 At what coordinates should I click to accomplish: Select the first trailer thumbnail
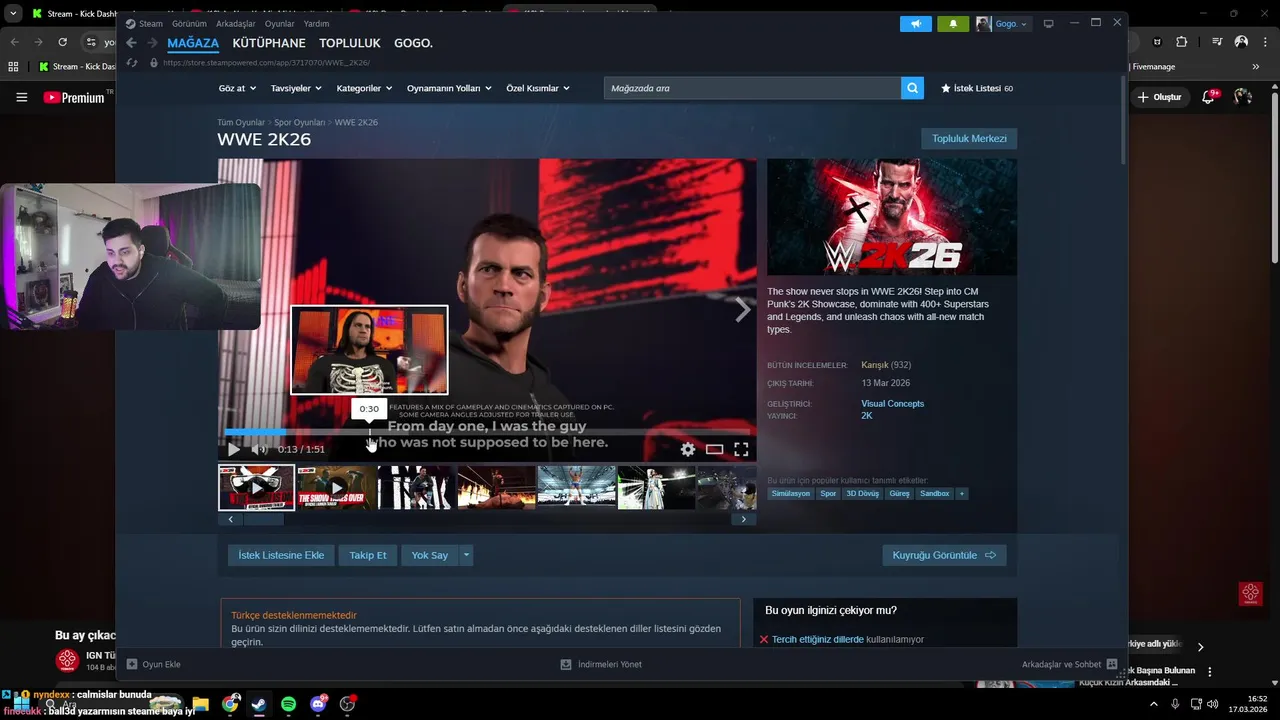[257, 488]
